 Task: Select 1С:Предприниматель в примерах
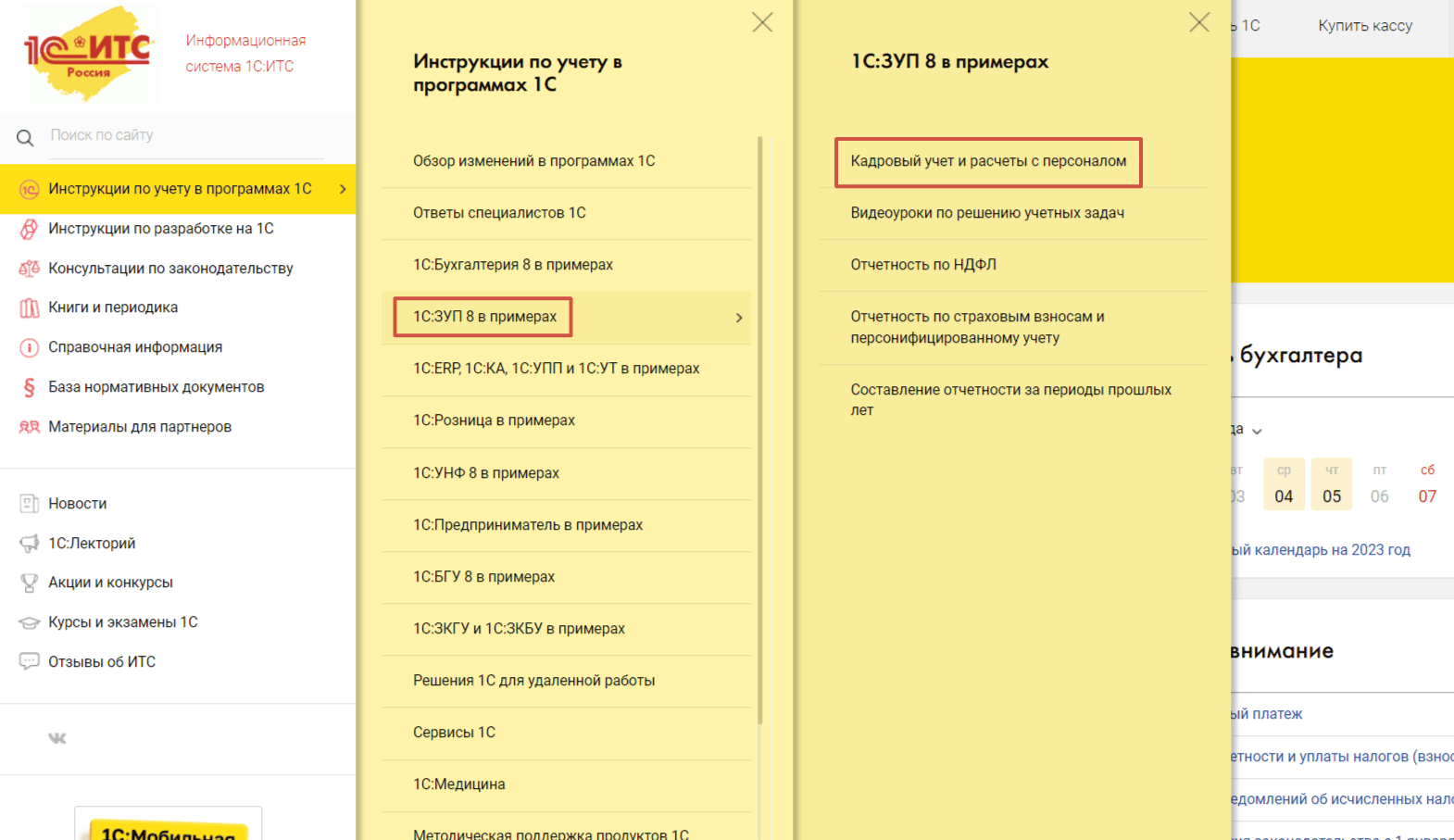coord(566,525)
